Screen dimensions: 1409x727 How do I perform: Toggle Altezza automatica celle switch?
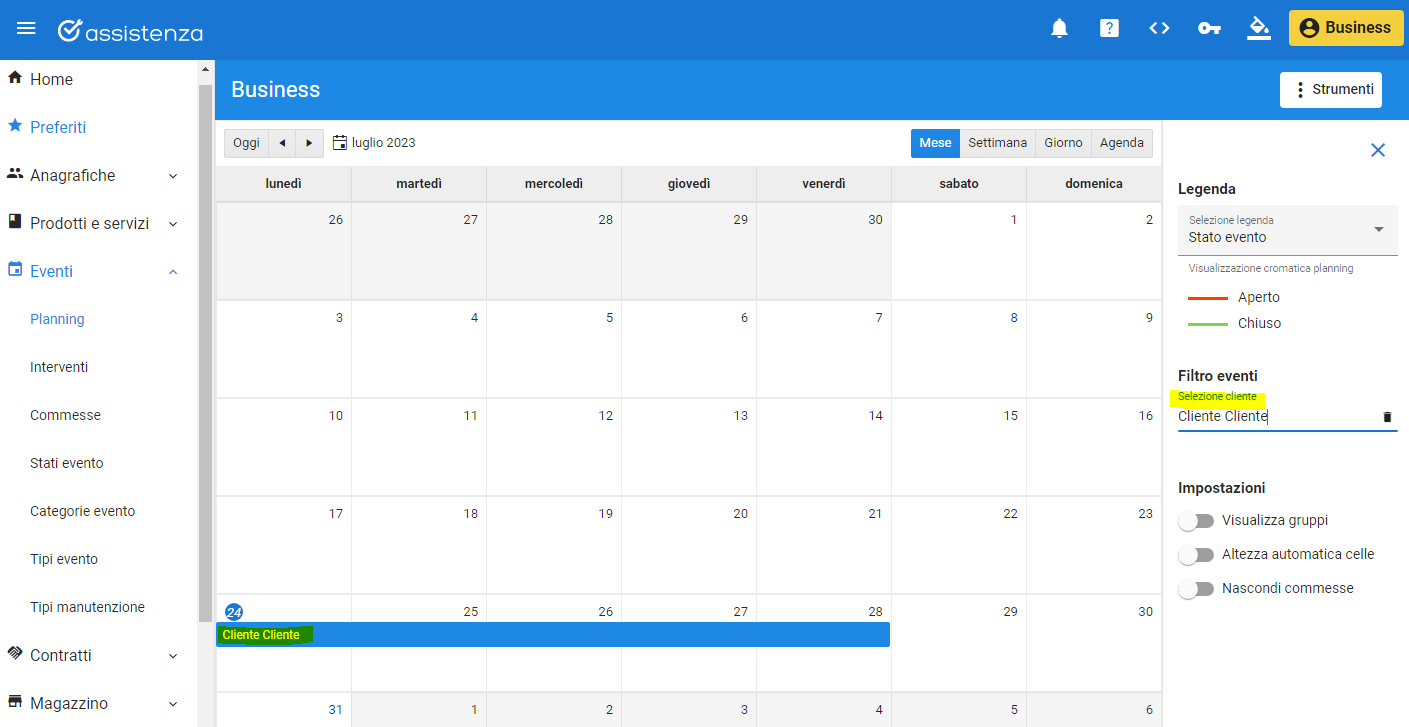[x=1196, y=555]
